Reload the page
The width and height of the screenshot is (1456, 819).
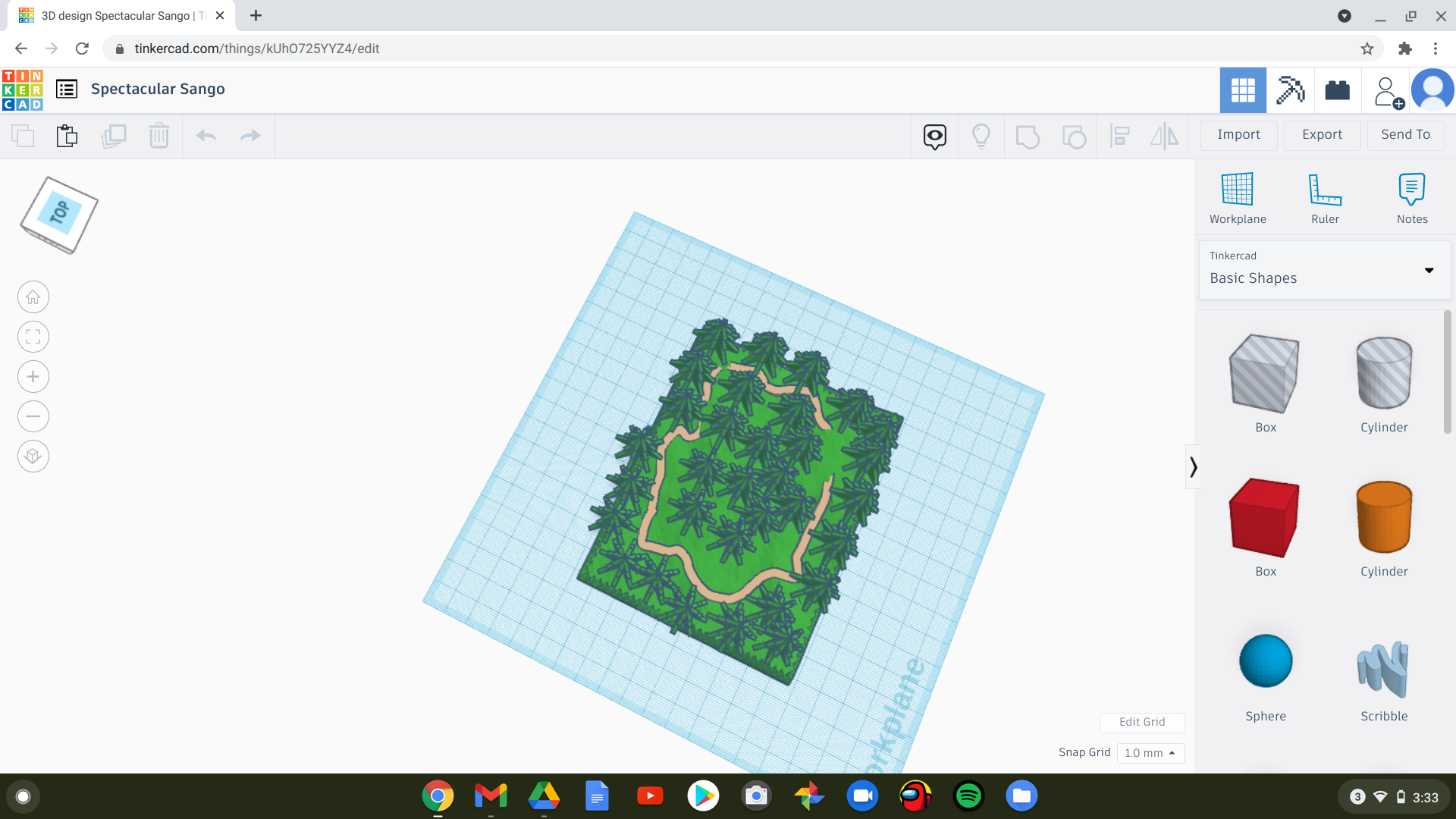pyautogui.click(x=82, y=49)
